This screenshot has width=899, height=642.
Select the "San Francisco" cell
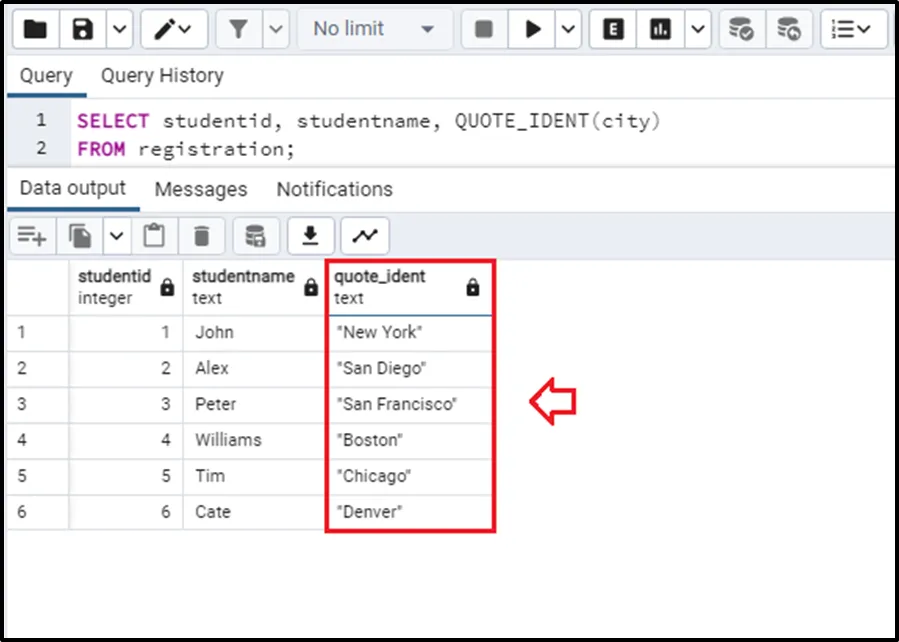pos(397,404)
